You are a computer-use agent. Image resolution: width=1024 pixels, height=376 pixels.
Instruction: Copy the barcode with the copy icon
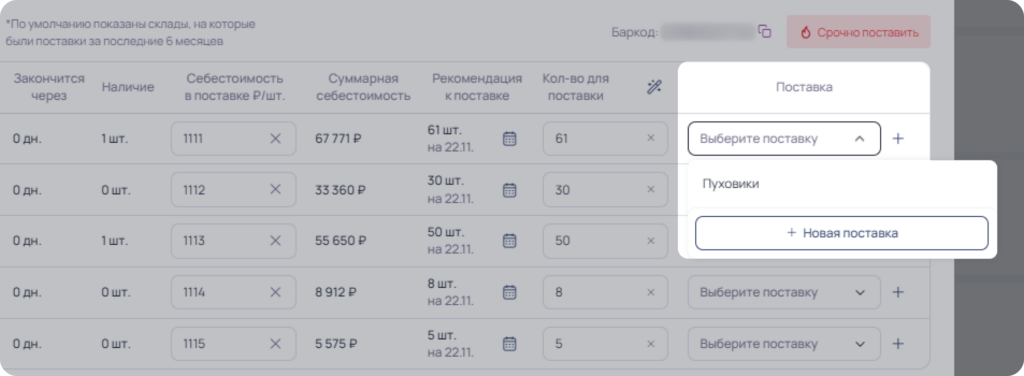tap(764, 31)
